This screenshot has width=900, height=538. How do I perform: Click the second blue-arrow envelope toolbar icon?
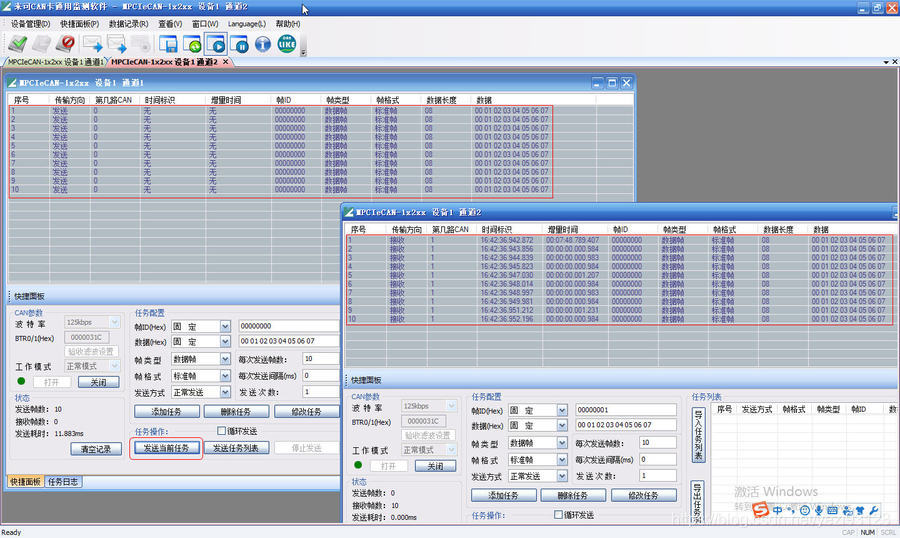pos(117,44)
